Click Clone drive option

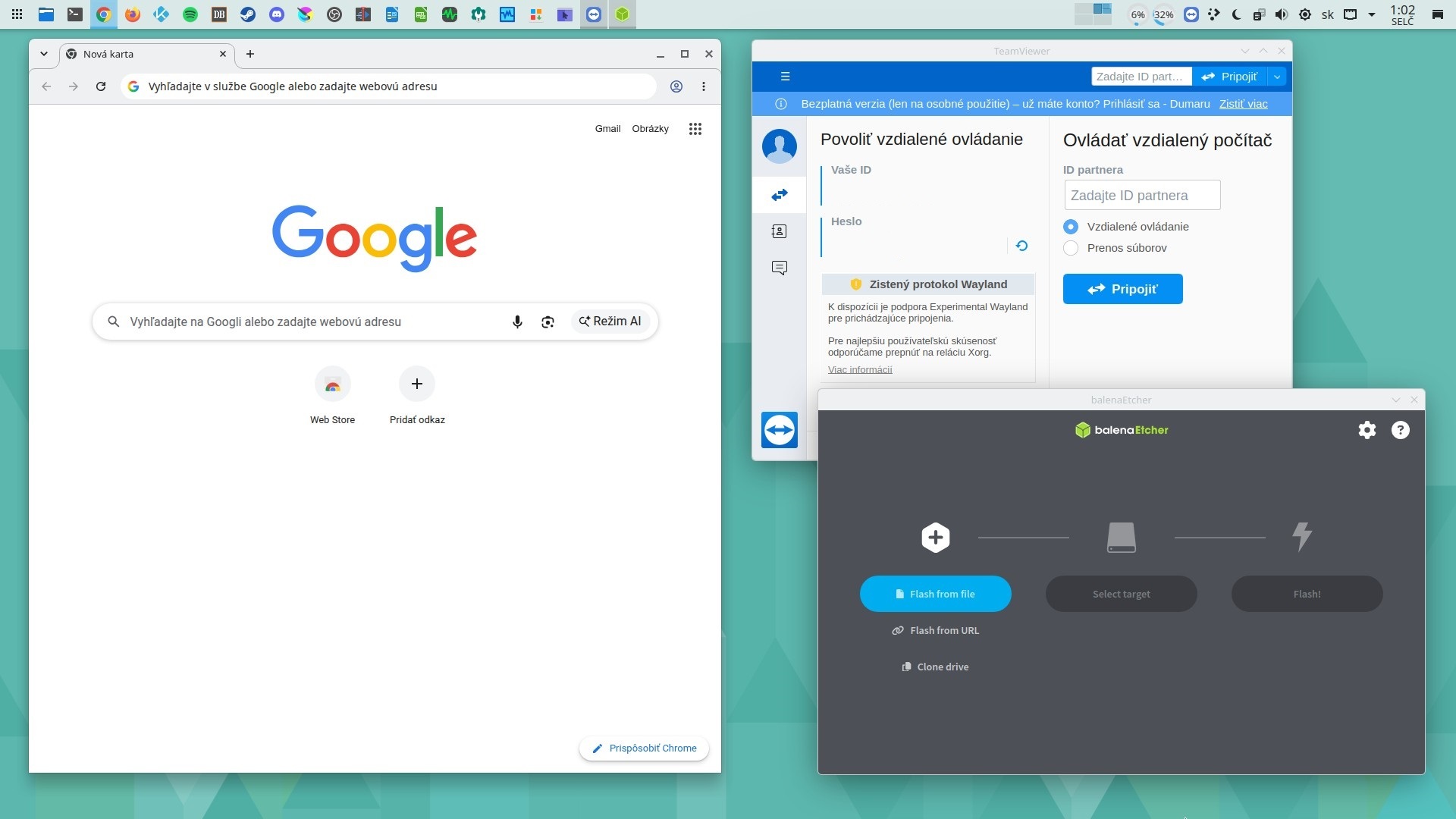[x=935, y=667]
